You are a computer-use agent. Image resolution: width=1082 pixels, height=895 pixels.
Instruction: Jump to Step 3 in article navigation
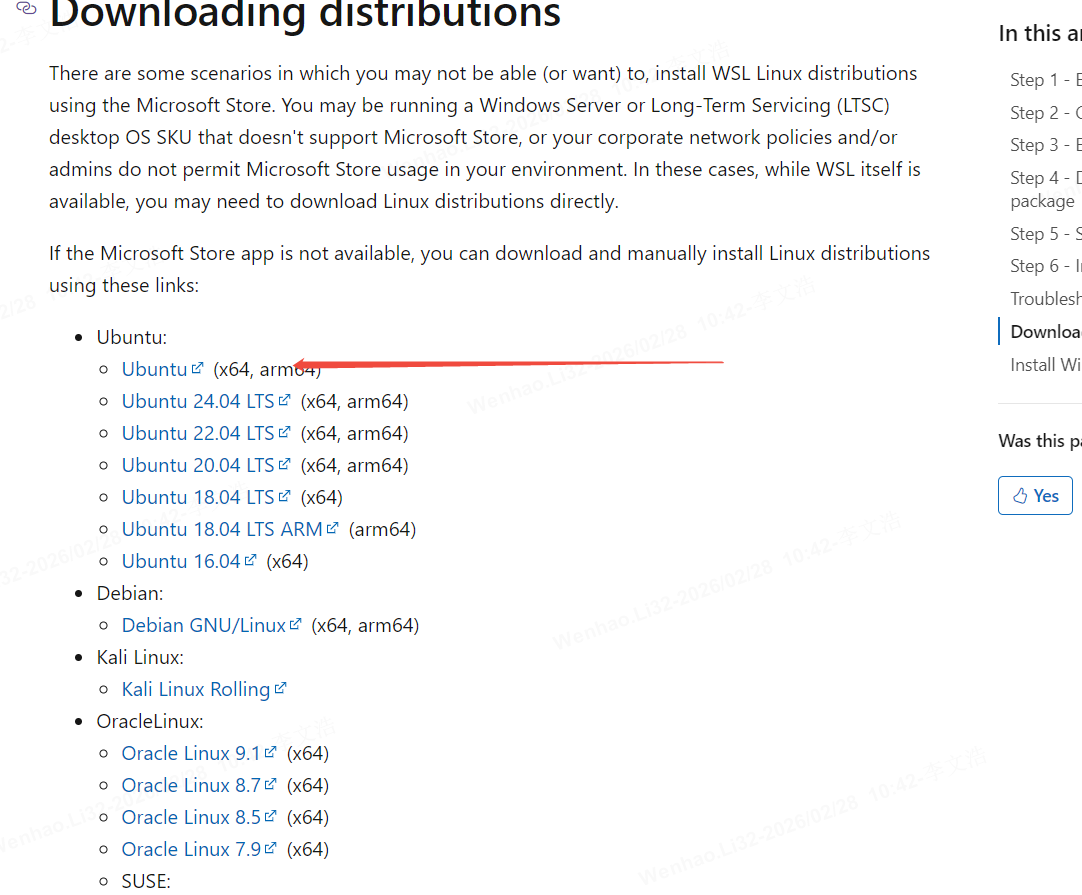pyautogui.click(x=1045, y=145)
